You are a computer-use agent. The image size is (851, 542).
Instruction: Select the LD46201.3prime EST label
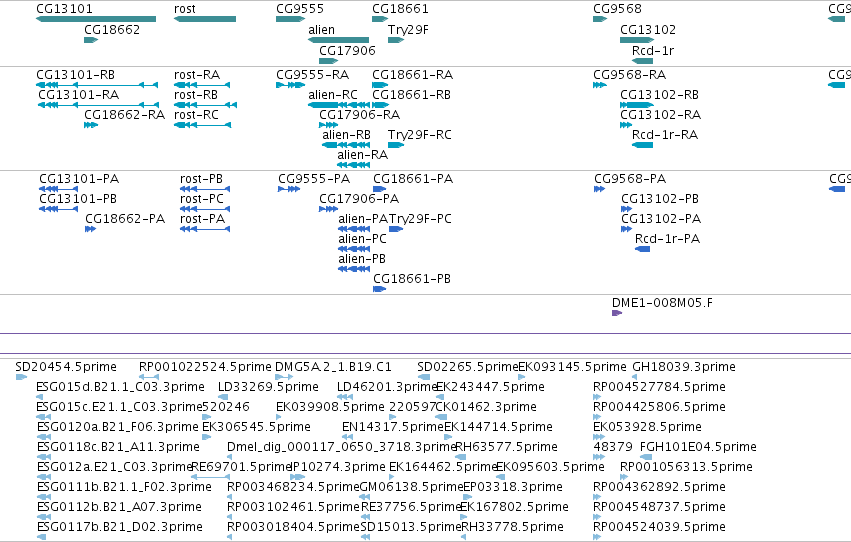pos(386,387)
